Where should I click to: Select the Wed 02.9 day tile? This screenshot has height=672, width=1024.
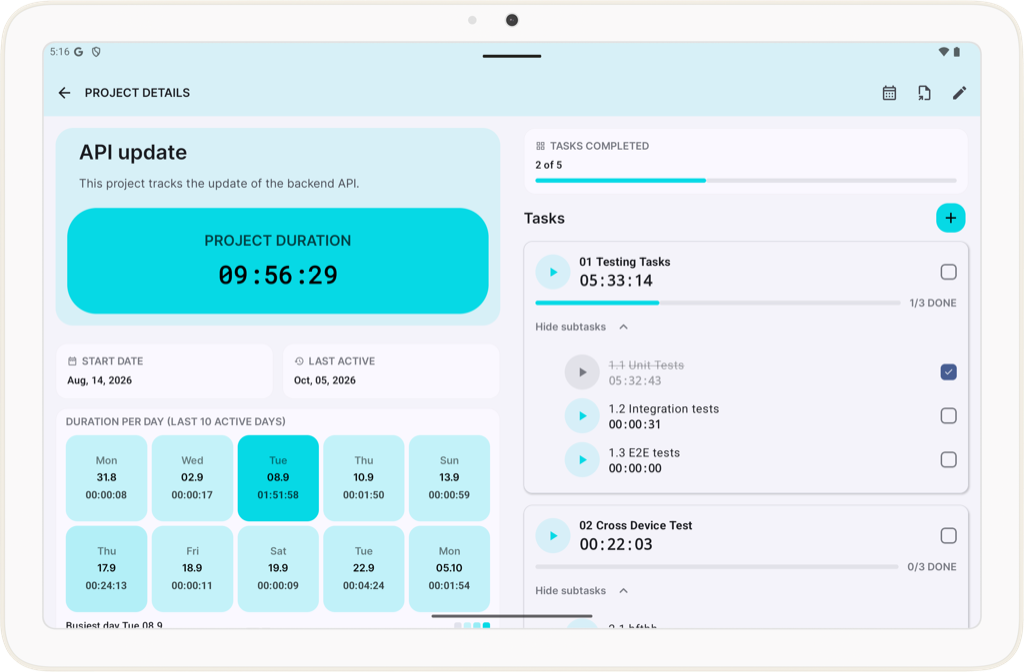pos(192,478)
